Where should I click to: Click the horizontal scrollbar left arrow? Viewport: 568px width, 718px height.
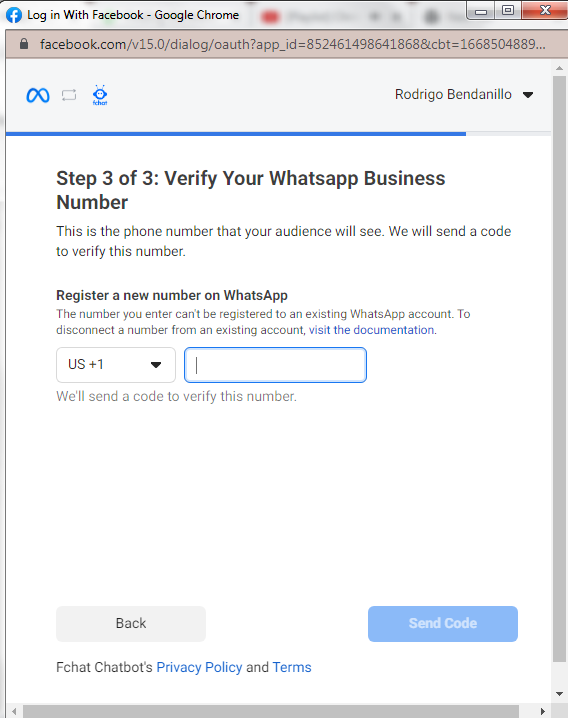(x=14, y=711)
